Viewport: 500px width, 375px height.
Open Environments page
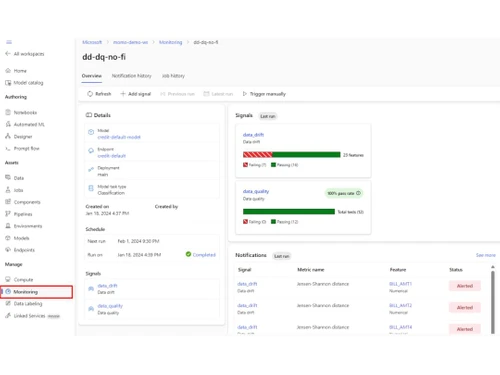click(28, 226)
